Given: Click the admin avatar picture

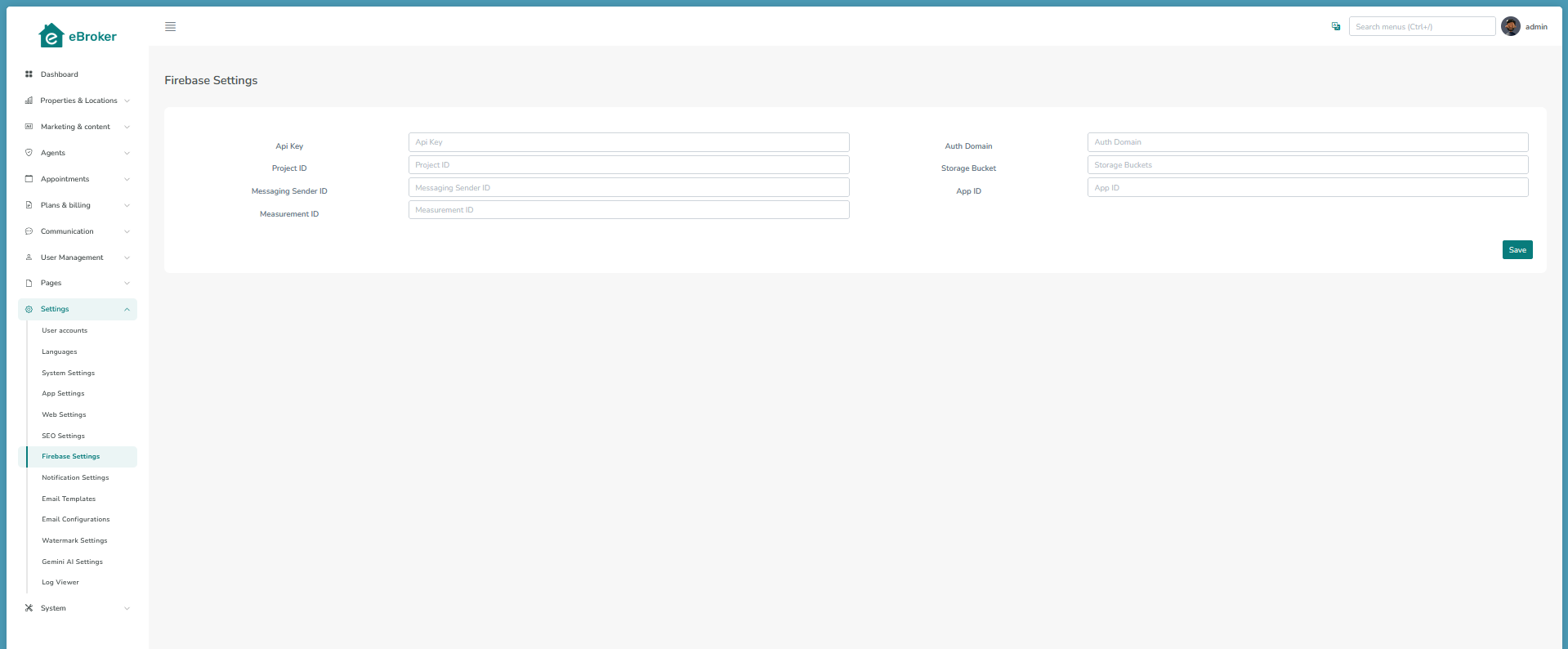Looking at the screenshot, I should [1511, 26].
